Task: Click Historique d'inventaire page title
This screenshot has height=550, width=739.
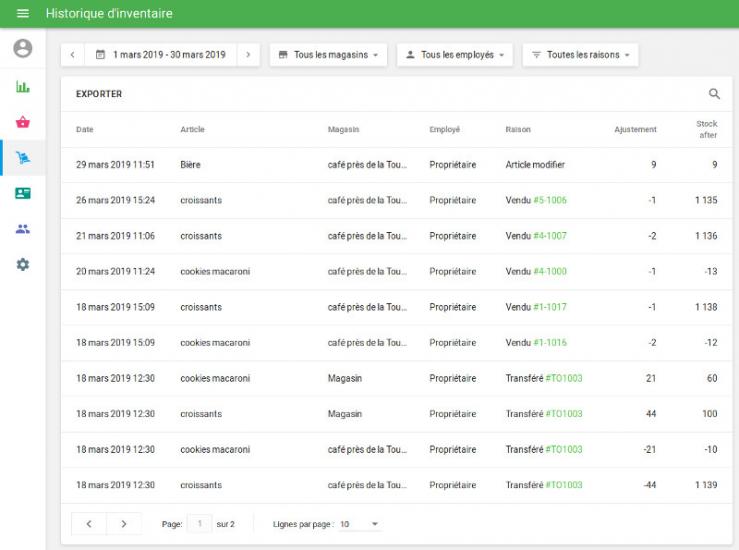Action: pos(109,13)
